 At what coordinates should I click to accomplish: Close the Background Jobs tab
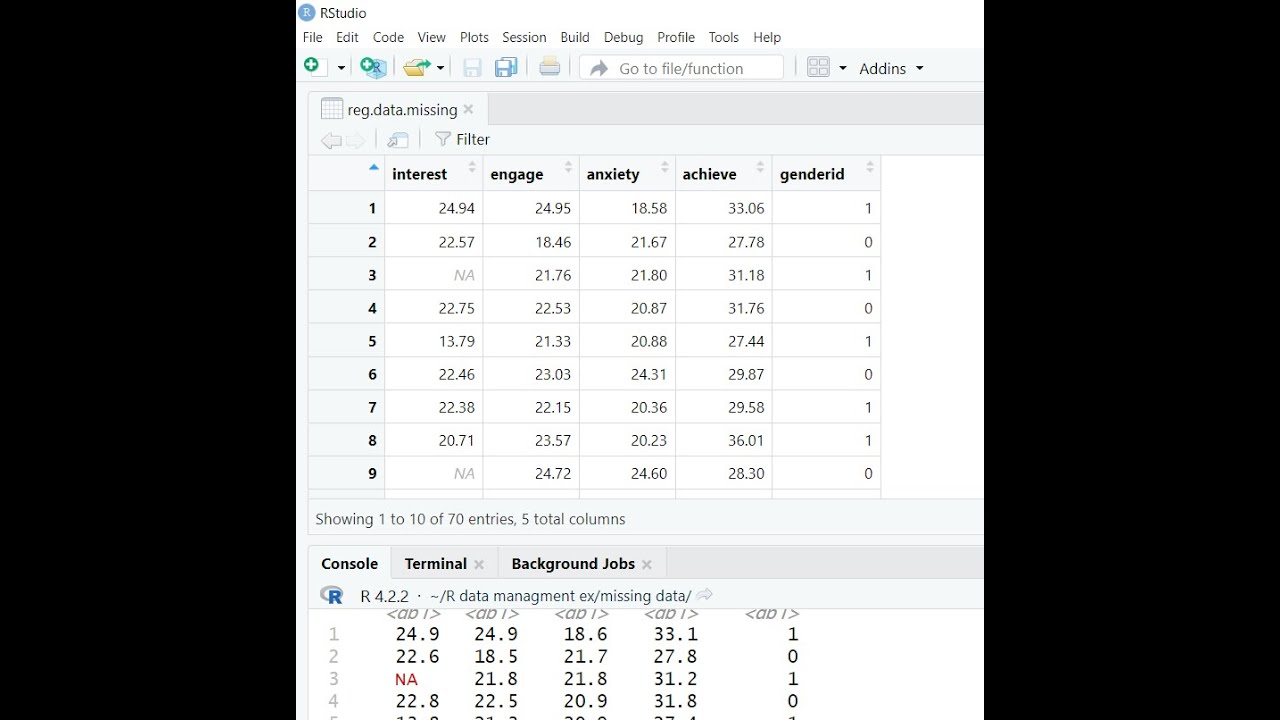[647, 564]
